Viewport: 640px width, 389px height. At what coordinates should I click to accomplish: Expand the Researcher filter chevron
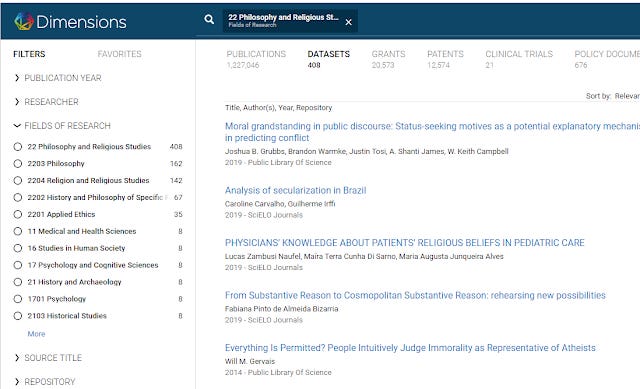point(17,102)
